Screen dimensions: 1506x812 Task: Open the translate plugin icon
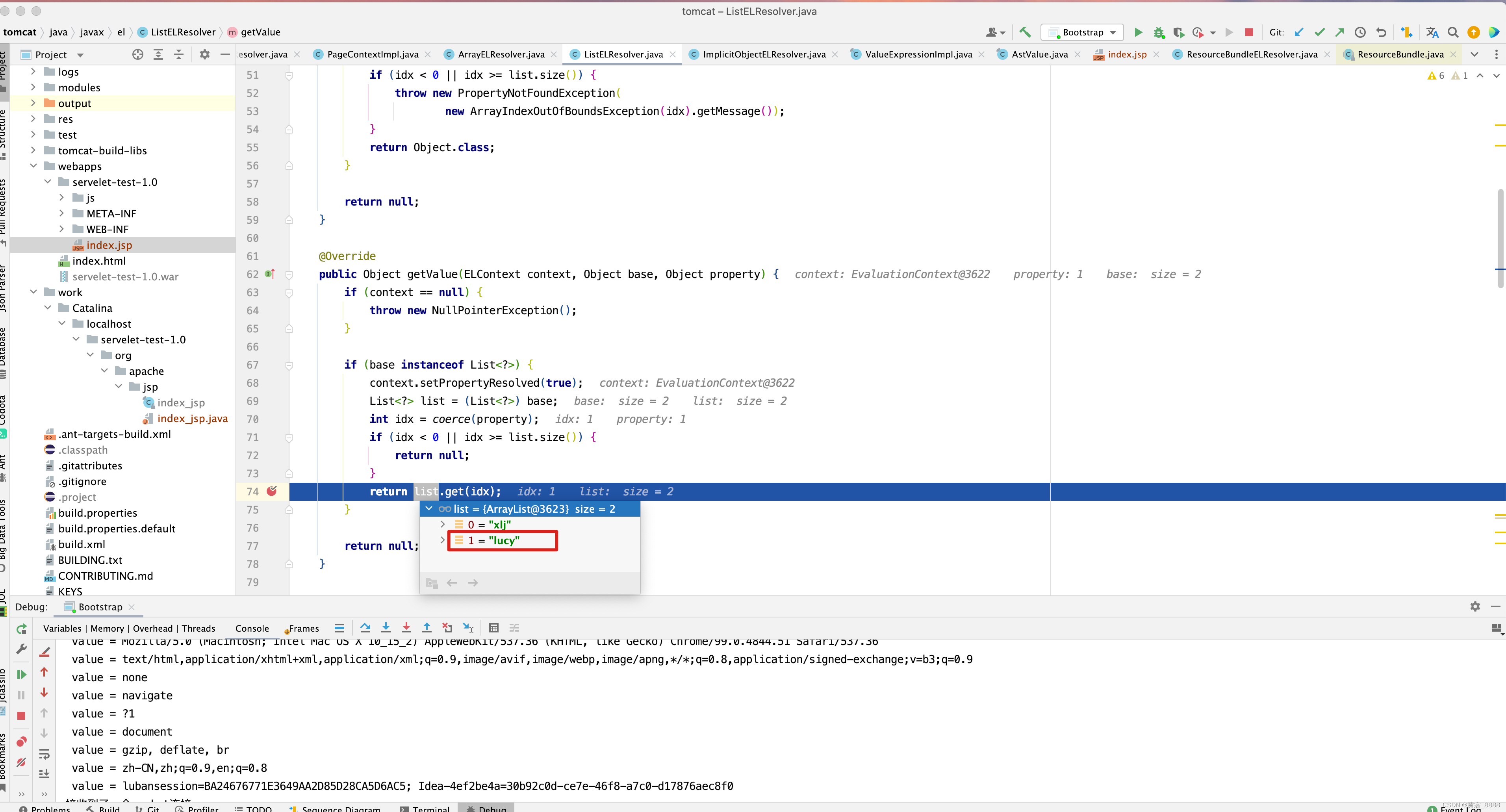(x=1432, y=32)
